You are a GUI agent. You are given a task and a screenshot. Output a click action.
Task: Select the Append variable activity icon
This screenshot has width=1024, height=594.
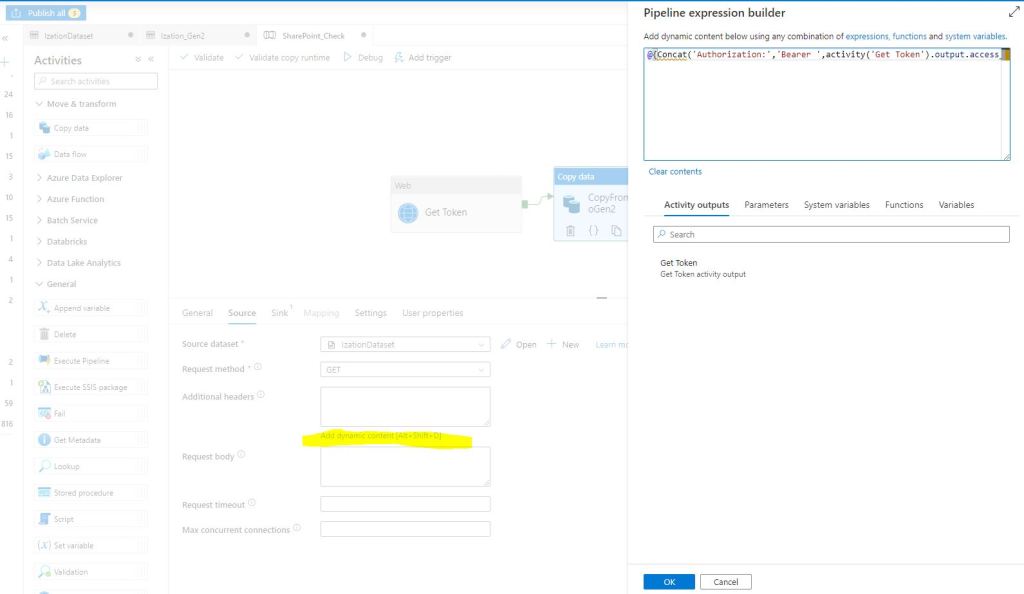coord(44,308)
